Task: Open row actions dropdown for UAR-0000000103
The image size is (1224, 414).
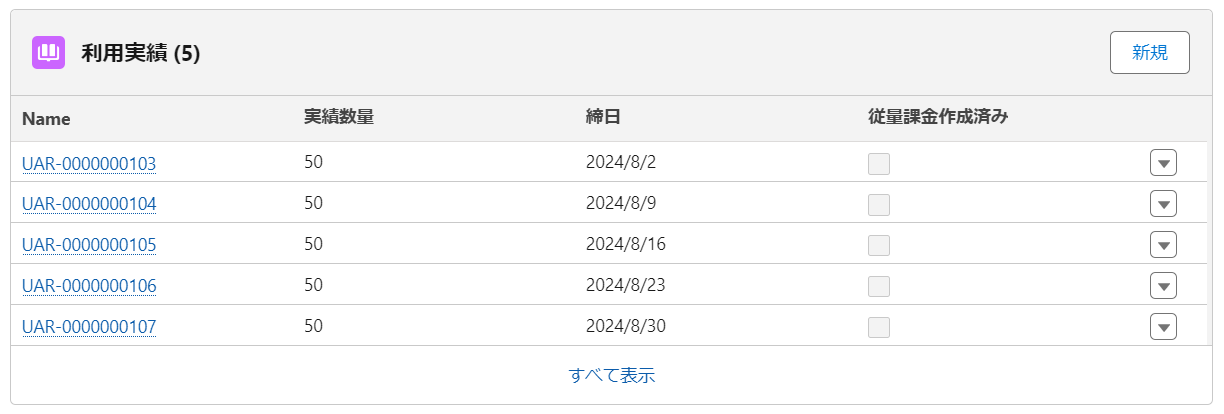Action: click(x=1163, y=163)
